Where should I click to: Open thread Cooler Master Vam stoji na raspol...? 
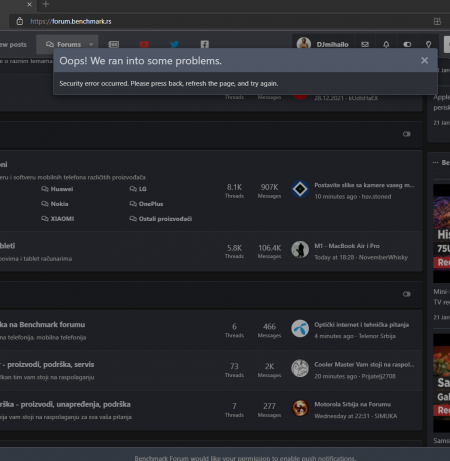(364, 364)
